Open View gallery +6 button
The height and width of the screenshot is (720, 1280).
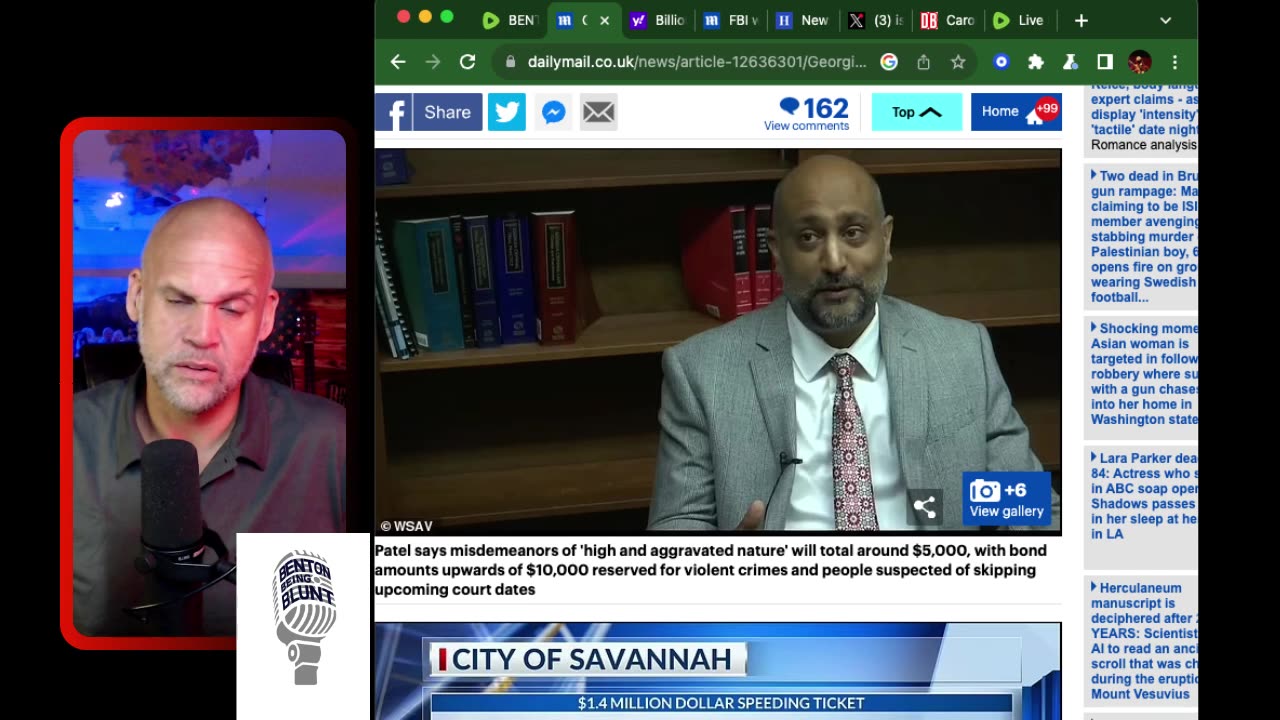point(1006,499)
